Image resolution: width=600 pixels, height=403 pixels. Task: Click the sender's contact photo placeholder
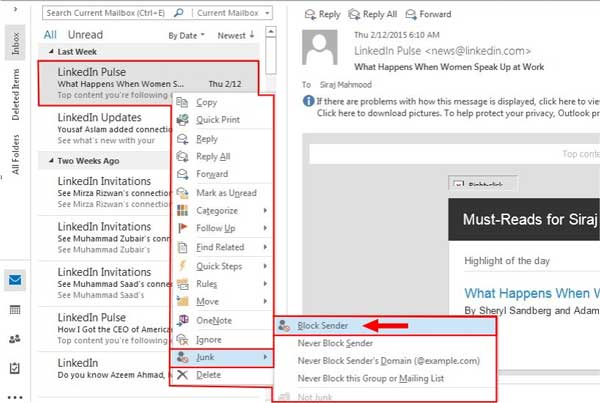point(320,47)
